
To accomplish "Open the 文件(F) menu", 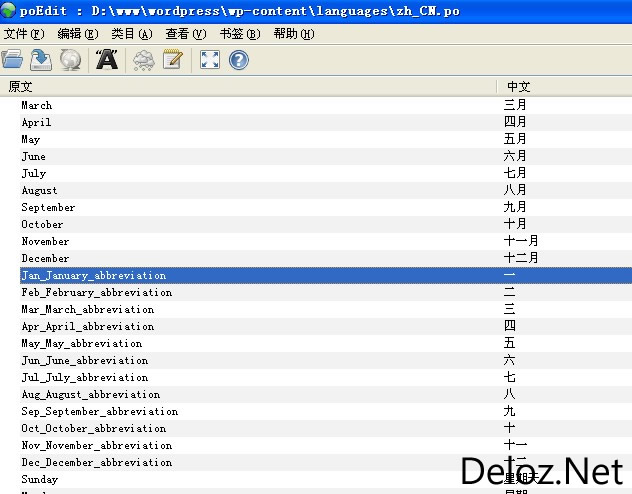I will 24,34.
